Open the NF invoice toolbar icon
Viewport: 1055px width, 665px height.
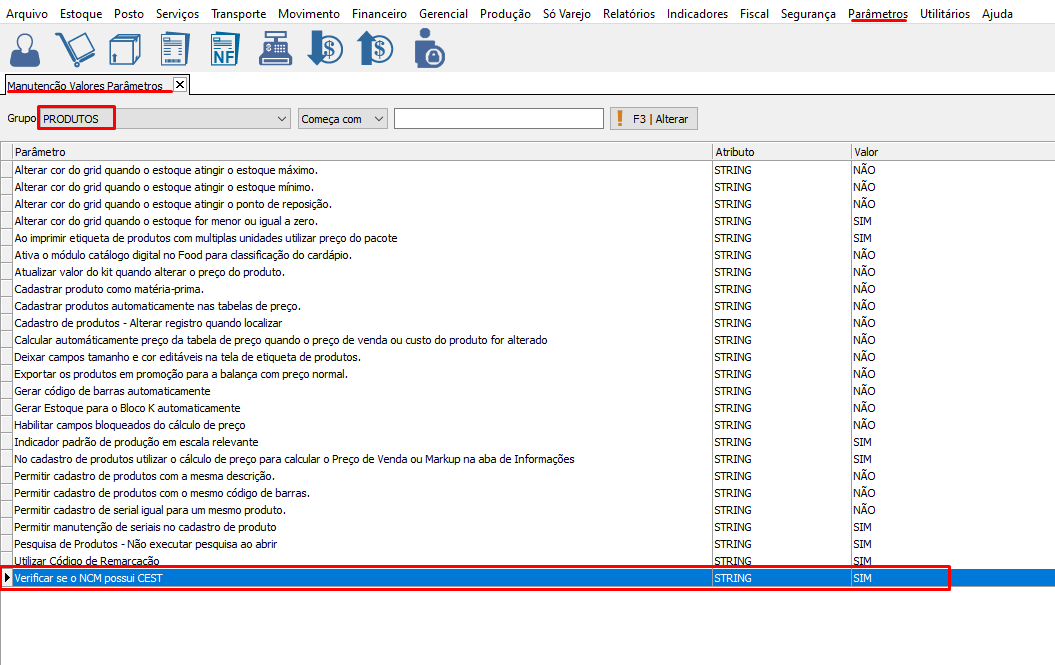[x=226, y=49]
